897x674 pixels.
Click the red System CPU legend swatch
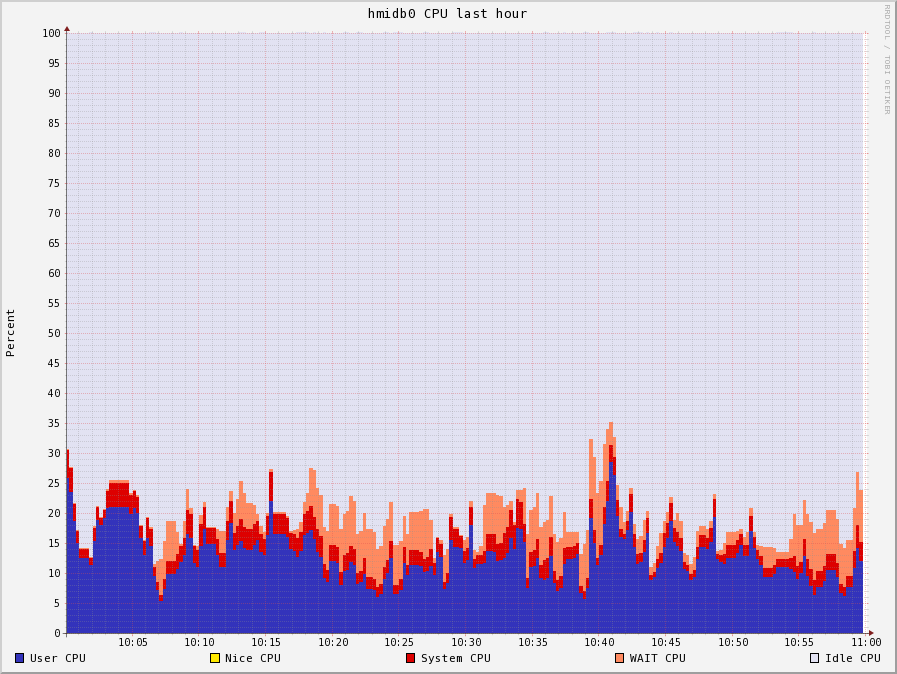(x=410, y=658)
